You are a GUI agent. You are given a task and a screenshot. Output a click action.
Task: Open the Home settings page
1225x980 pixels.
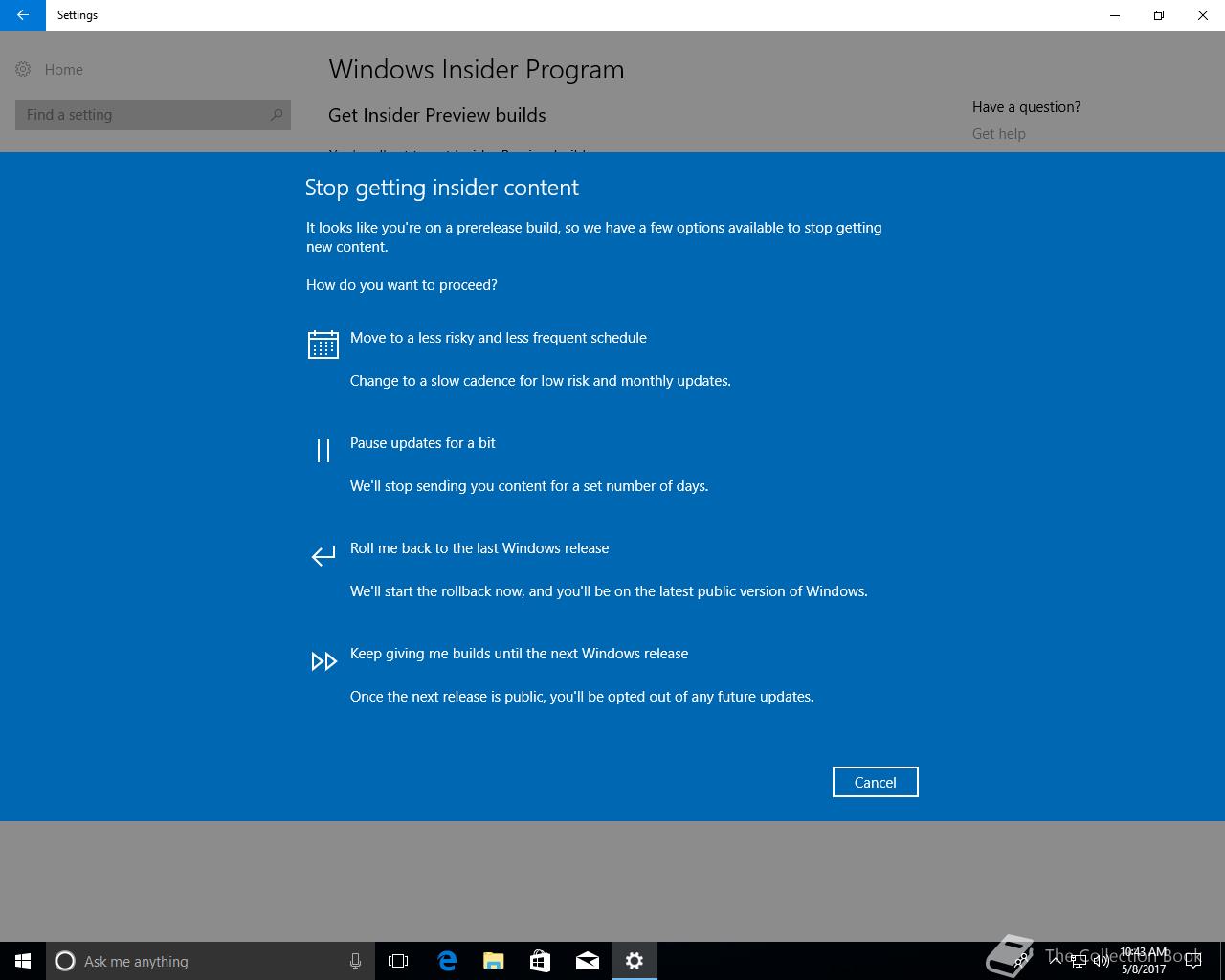(x=50, y=70)
